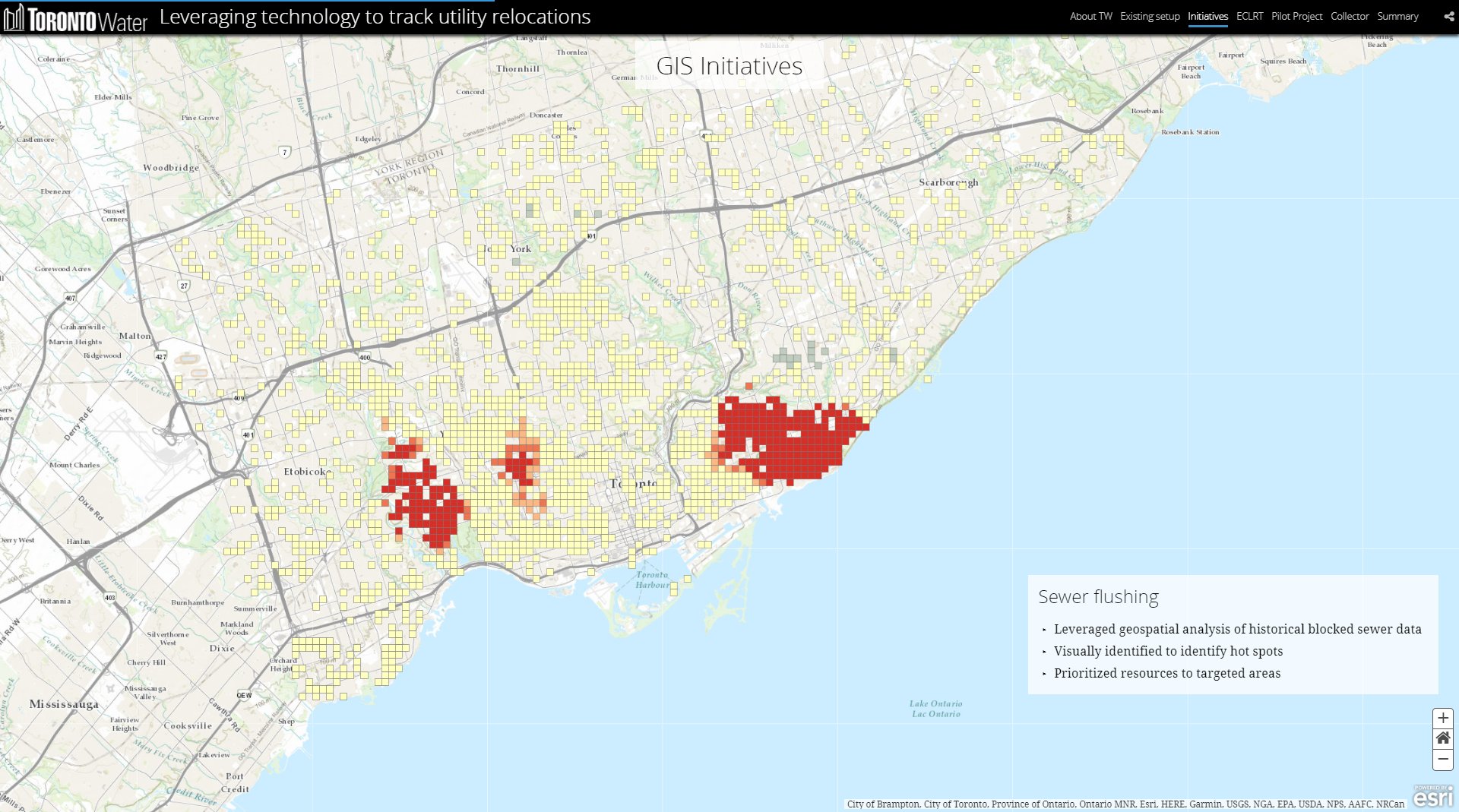The image size is (1459, 812).
Task: Select the Initiatives tab
Action: [1207, 17]
